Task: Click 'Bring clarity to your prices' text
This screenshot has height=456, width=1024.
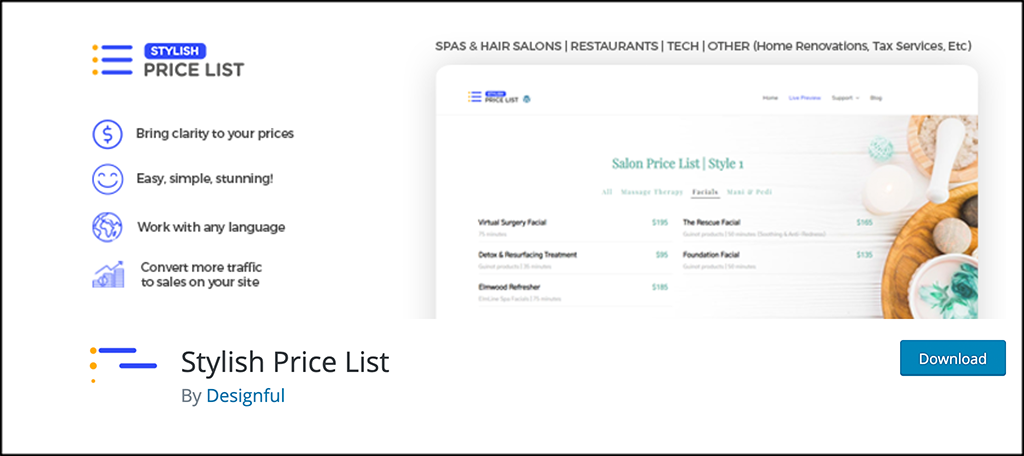Action: 215,134
